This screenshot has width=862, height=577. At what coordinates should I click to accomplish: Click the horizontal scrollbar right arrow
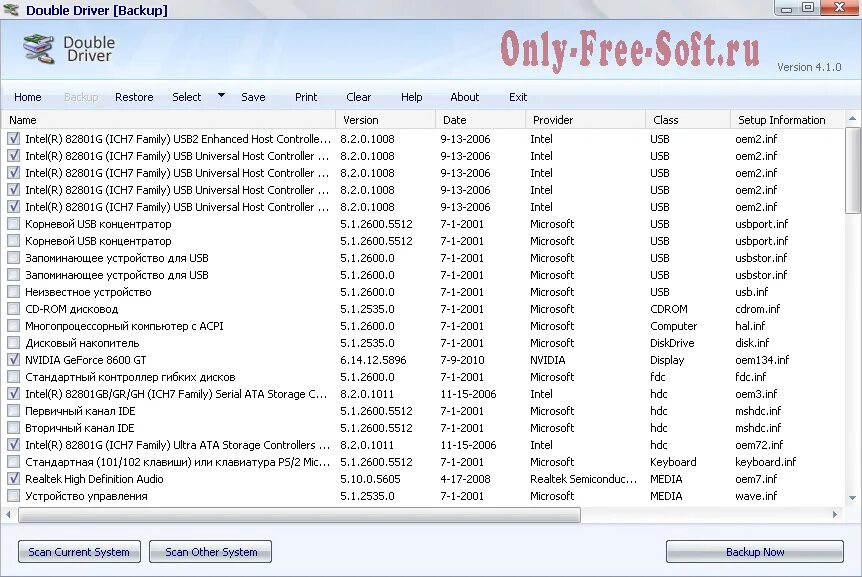pos(835,515)
